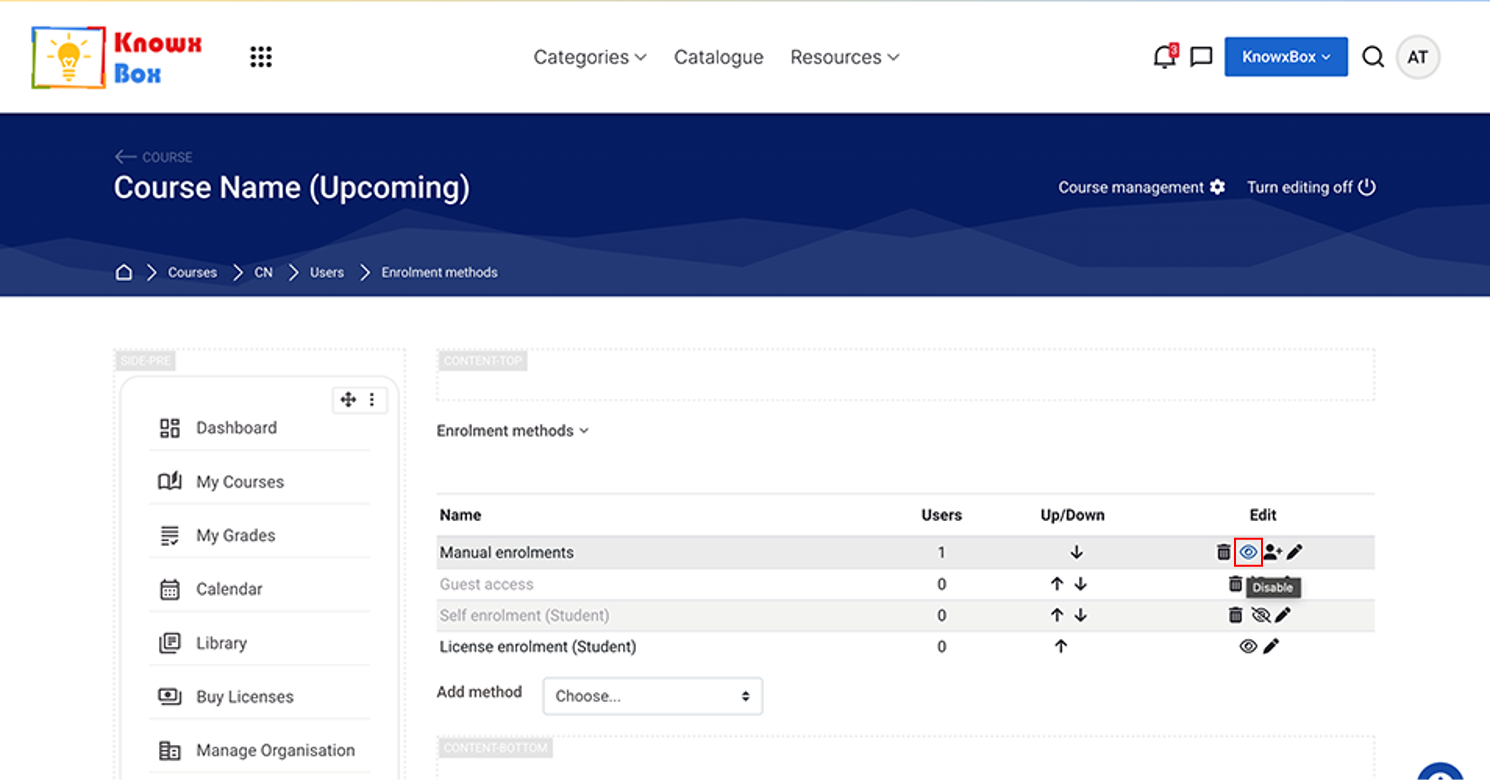Screen dimensions: 1490x780
Task: Disable License enrolment via eye icon
Action: 1248,647
